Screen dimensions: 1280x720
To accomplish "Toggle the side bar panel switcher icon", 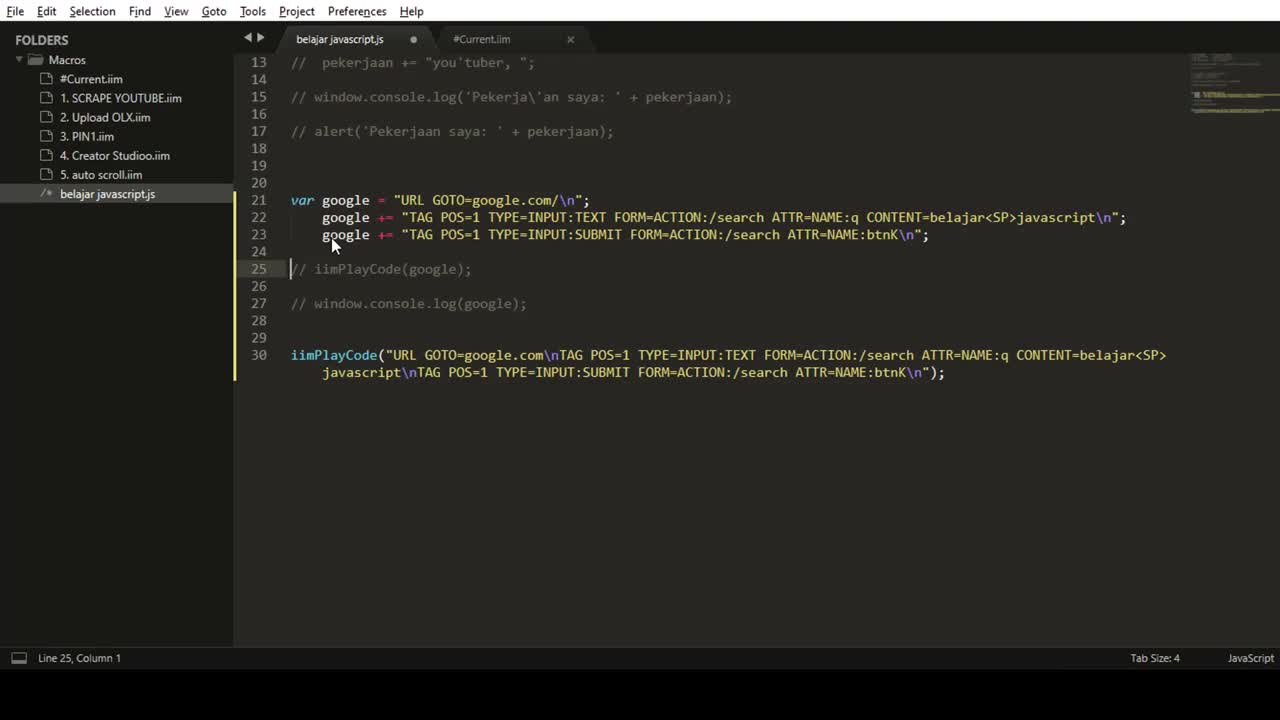I will click(19, 658).
